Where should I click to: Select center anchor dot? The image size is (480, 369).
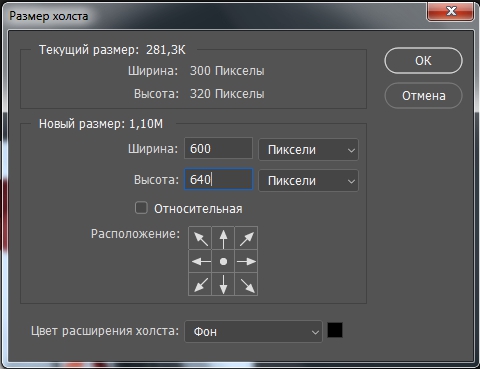[x=223, y=261]
